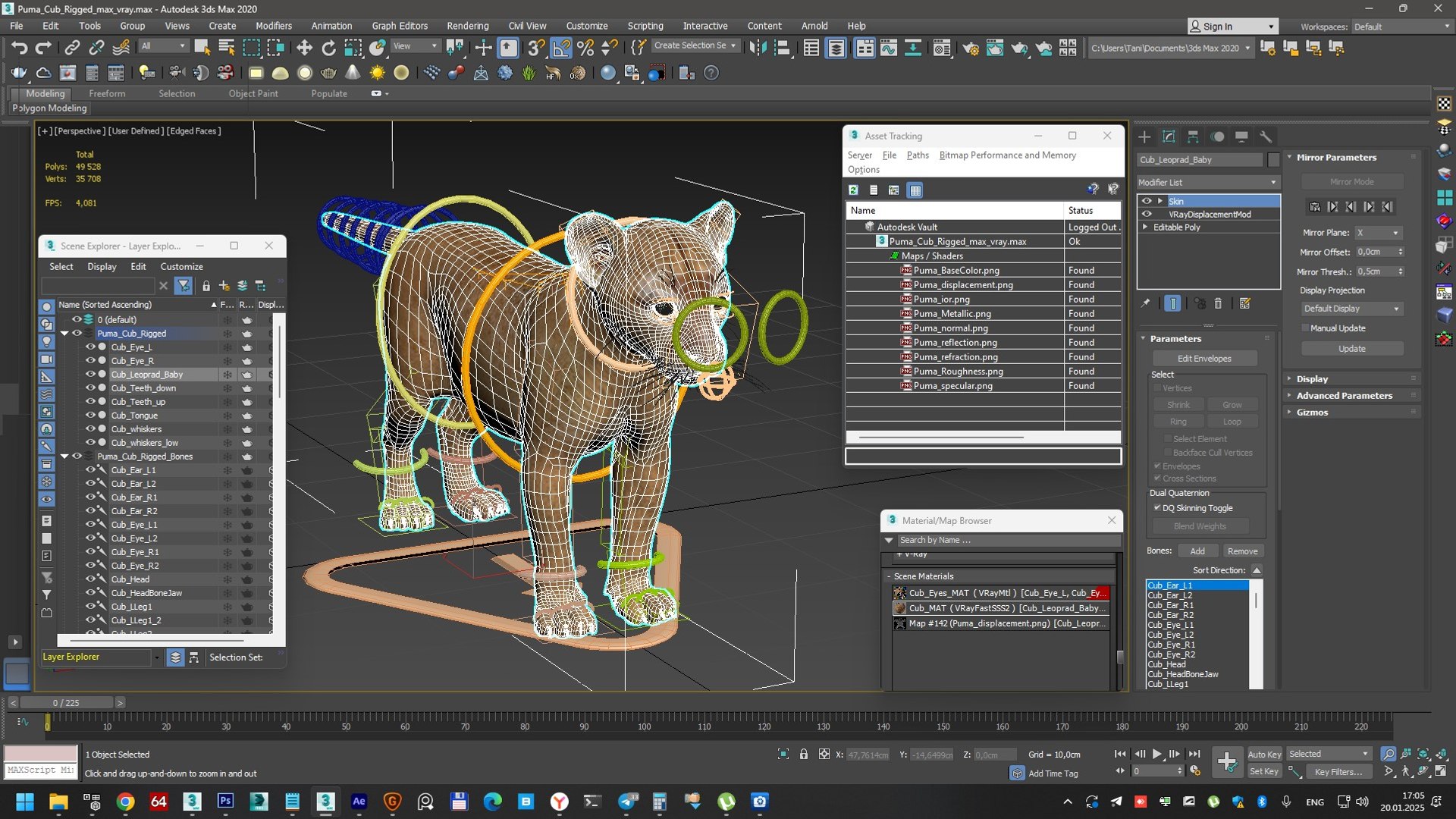Click the Sun light icon
Screen dimensions: 1456x819
coord(377,73)
